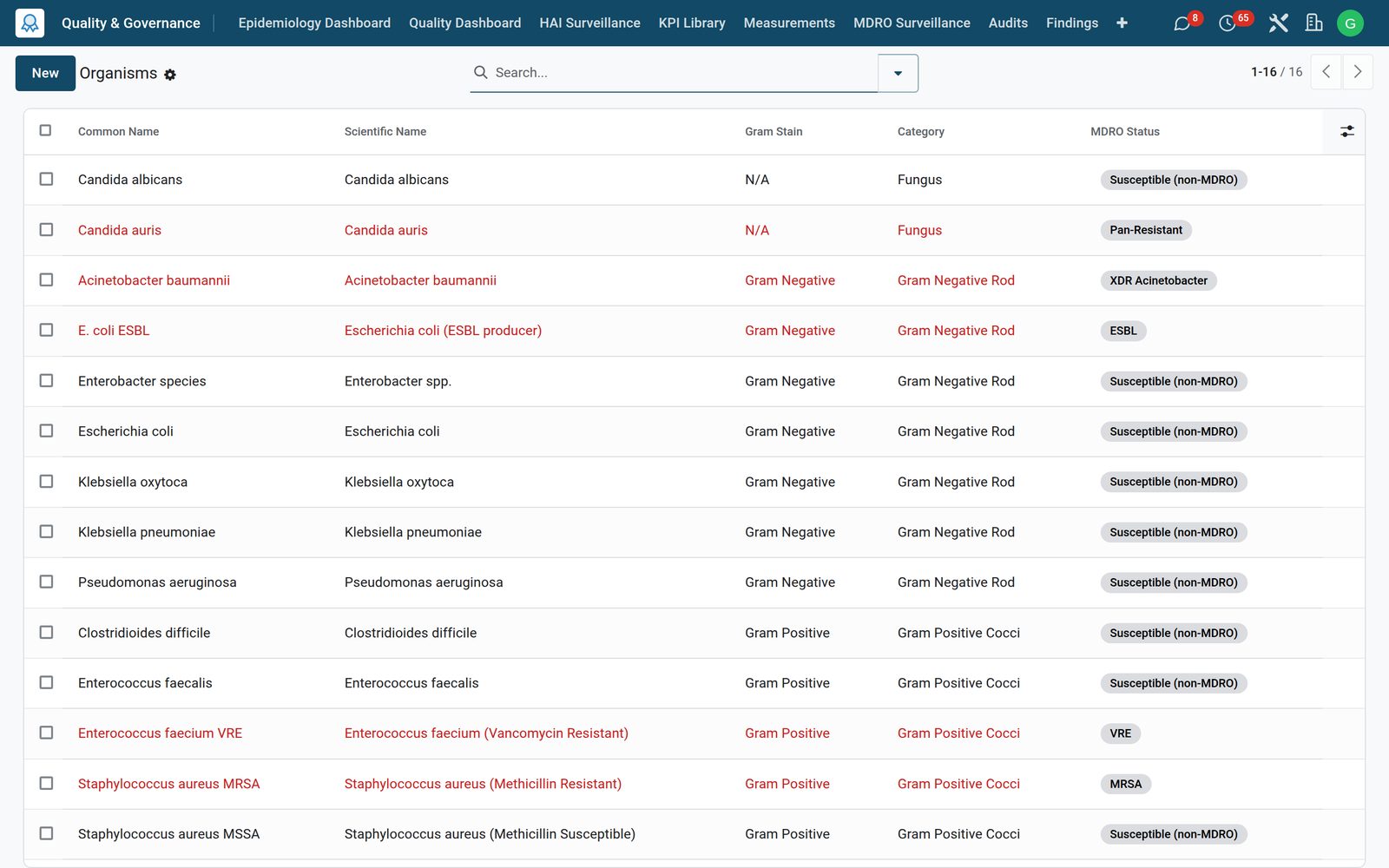The image size is (1389, 868).
Task: Open the developer tools wrench icon
Action: coord(1278,23)
